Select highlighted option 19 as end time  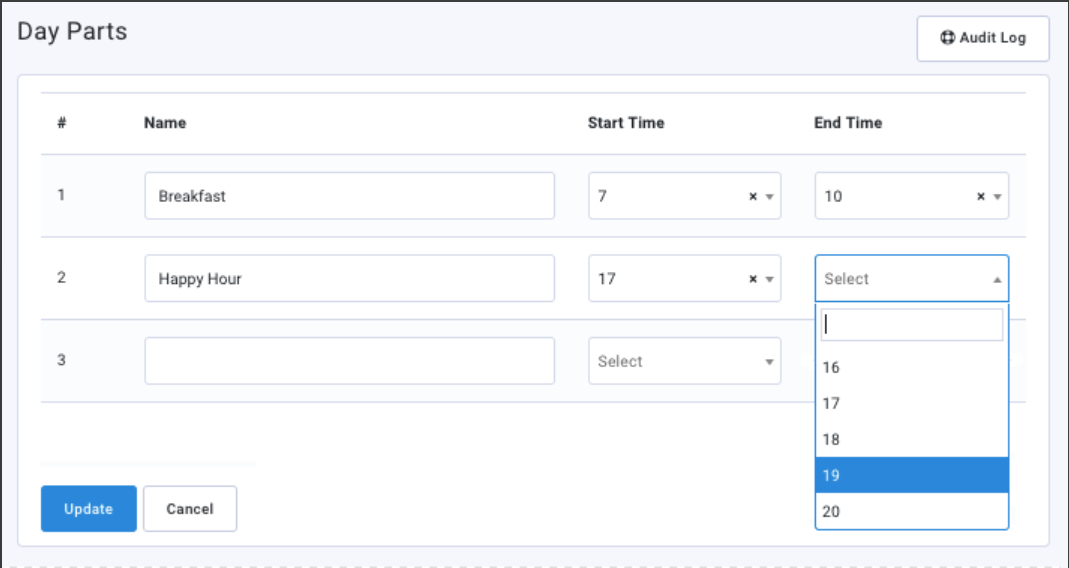pos(911,475)
